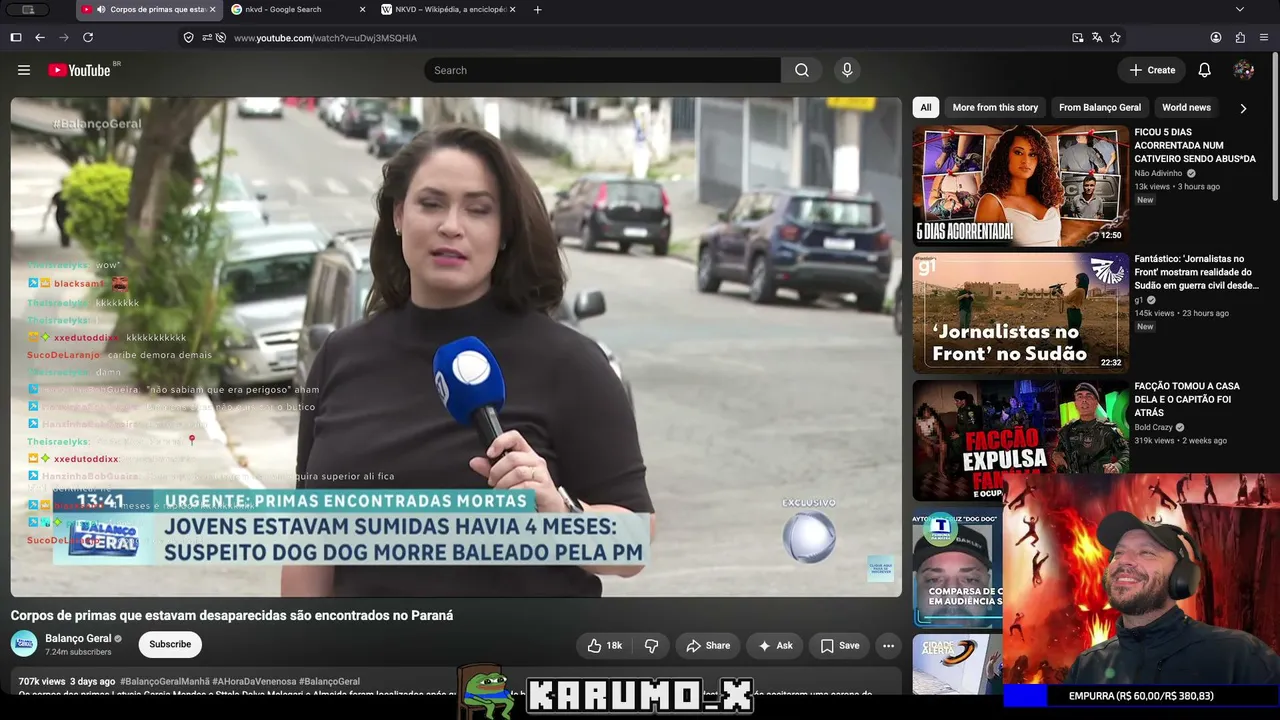Screen dimensions: 1280x720
Task: Open the browser extensions puzzle icon
Action: tap(1240, 38)
